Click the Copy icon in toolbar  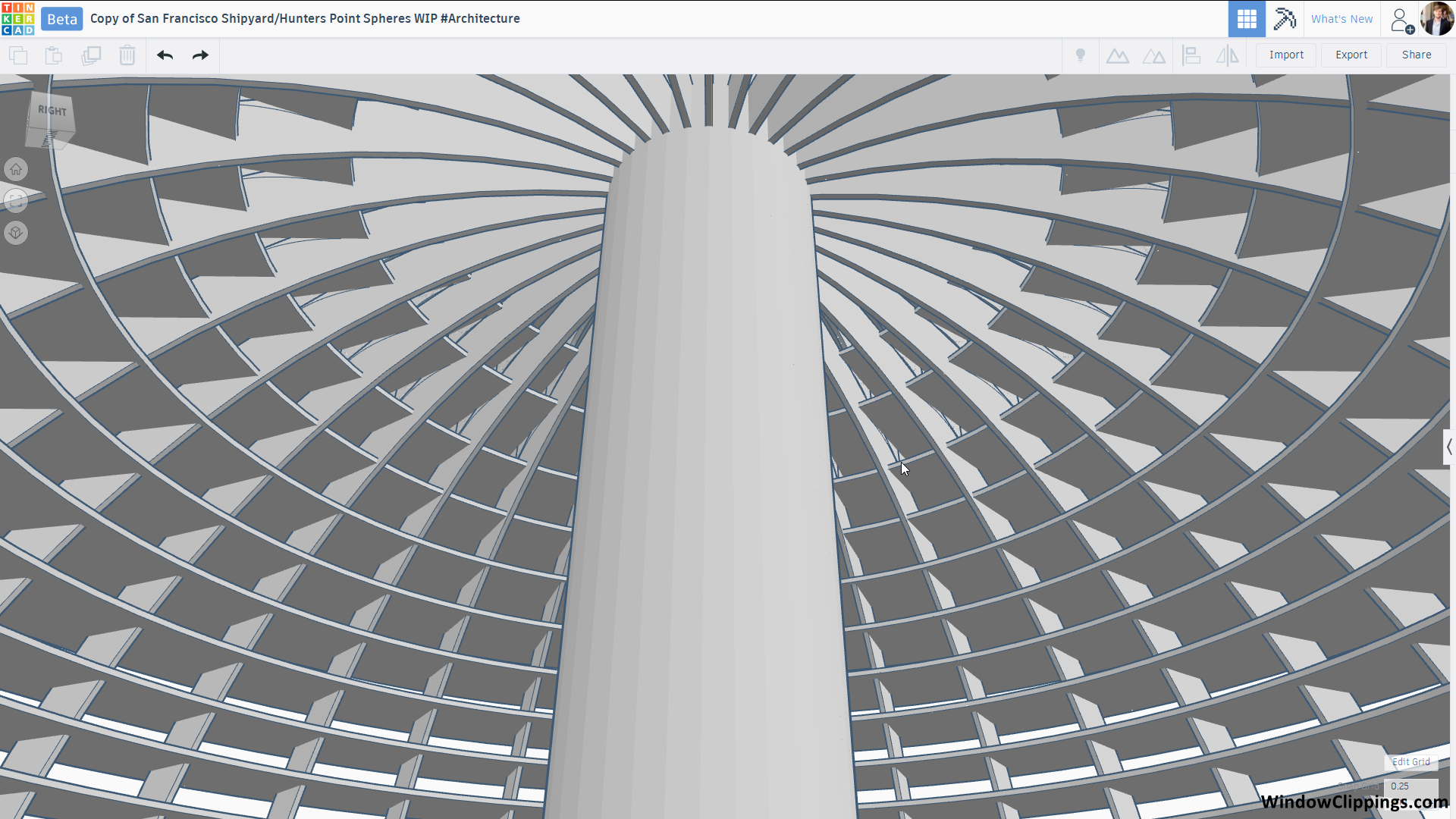tap(18, 55)
